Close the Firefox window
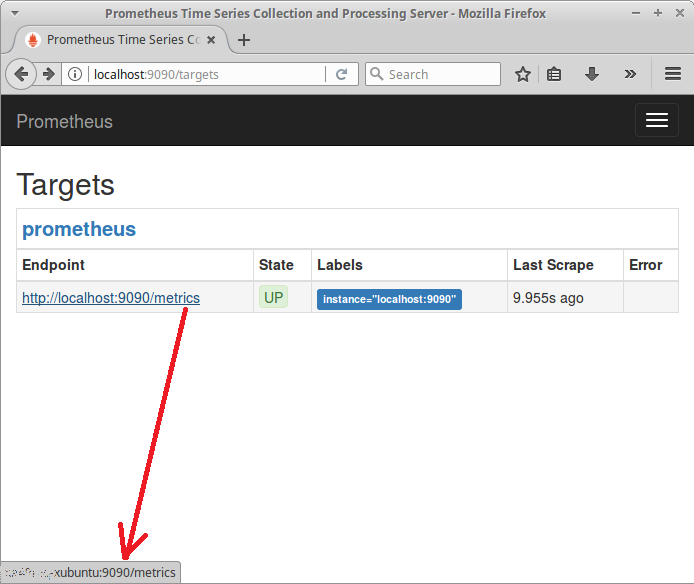Viewport: 694px width, 584px height. coord(680,13)
